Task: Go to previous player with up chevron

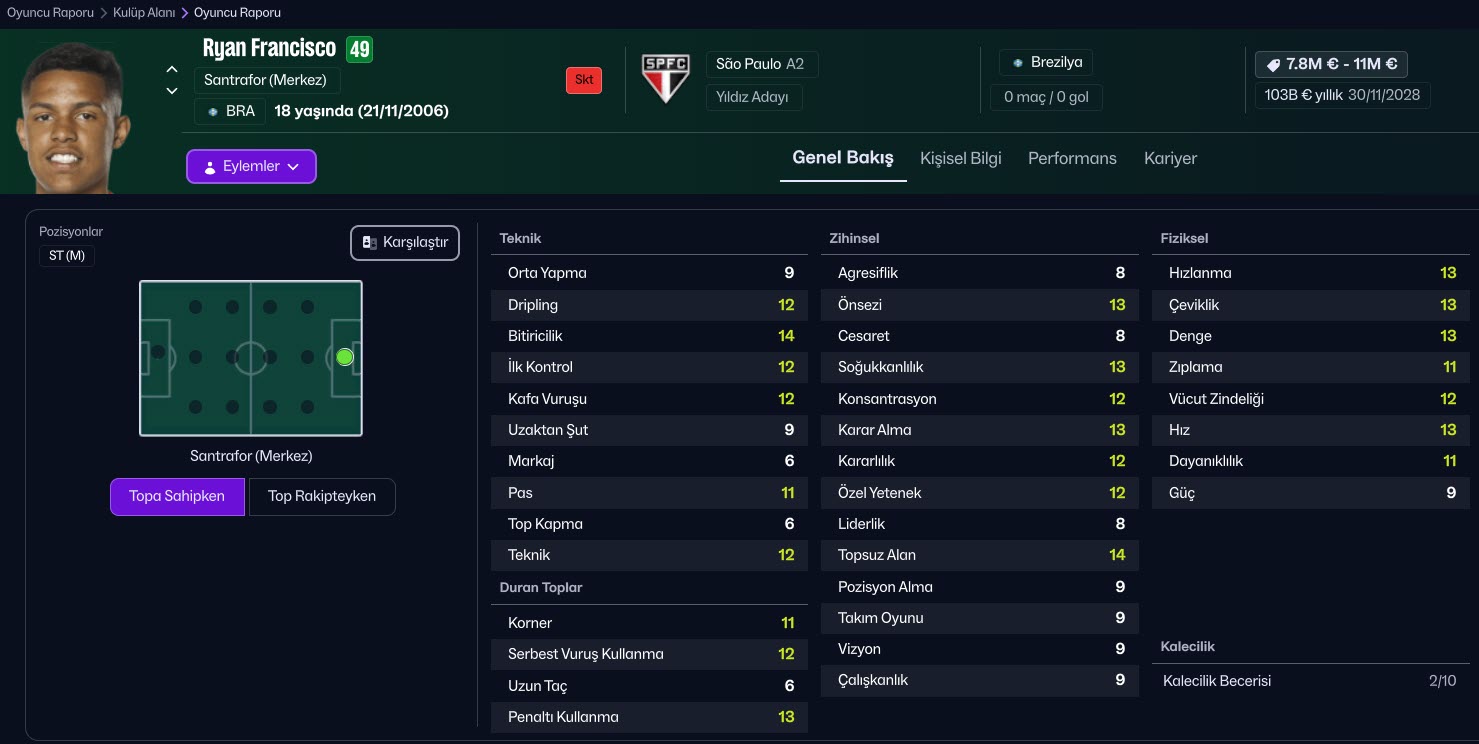Action: coord(172,70)
